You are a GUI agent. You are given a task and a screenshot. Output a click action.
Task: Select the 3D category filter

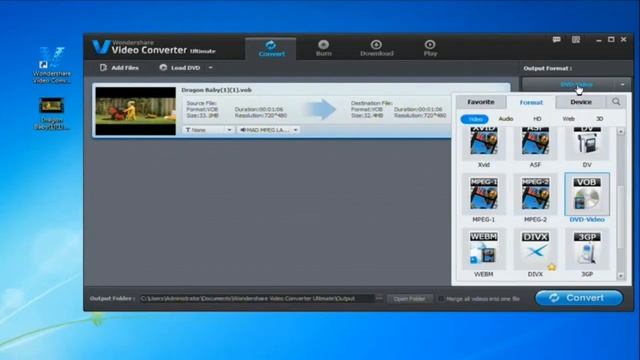(x=599, y=119)
